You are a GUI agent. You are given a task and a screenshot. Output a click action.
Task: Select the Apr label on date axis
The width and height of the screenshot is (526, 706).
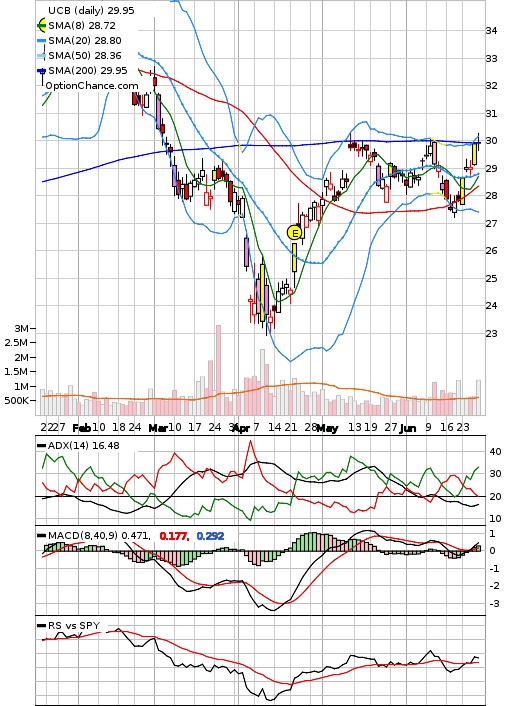point(242,428)
